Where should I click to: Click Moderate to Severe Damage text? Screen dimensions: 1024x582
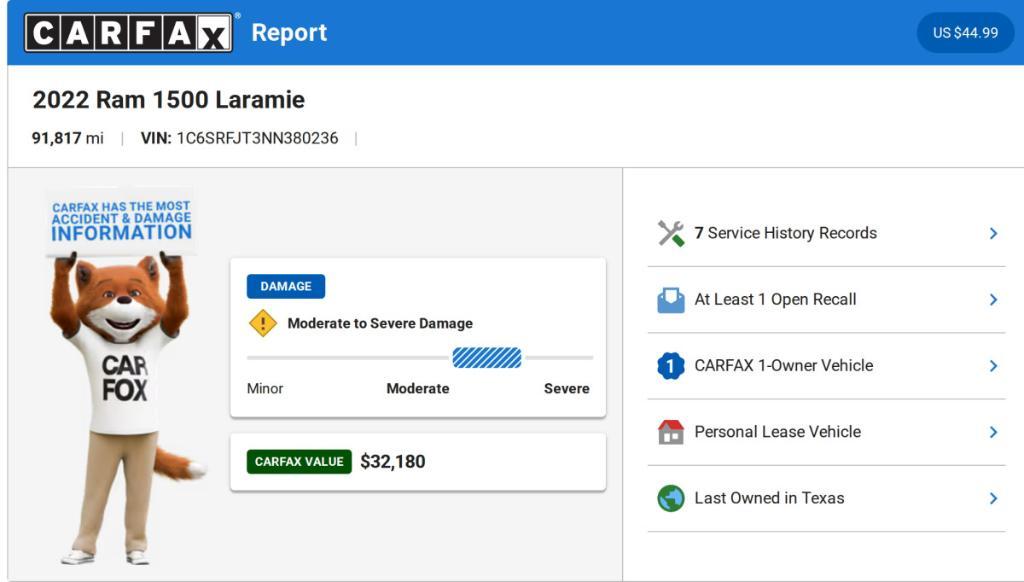tap(380, 323)
